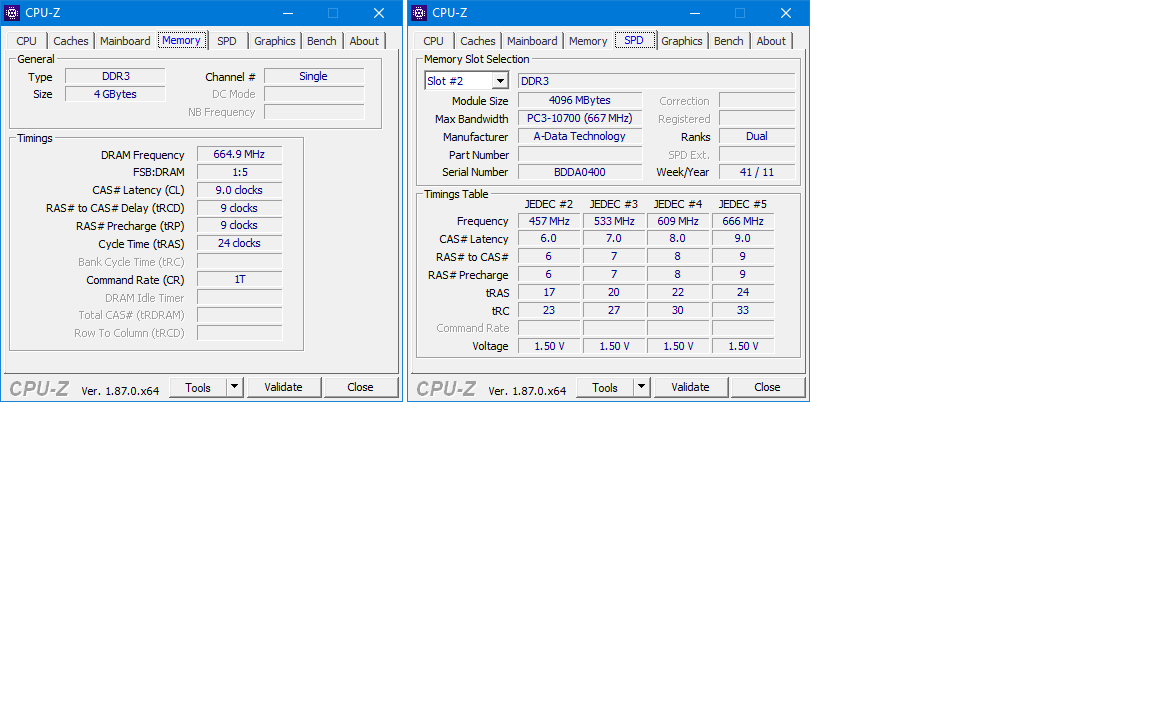Open Tools dropdown arrow in right window

tap(641, 387)
